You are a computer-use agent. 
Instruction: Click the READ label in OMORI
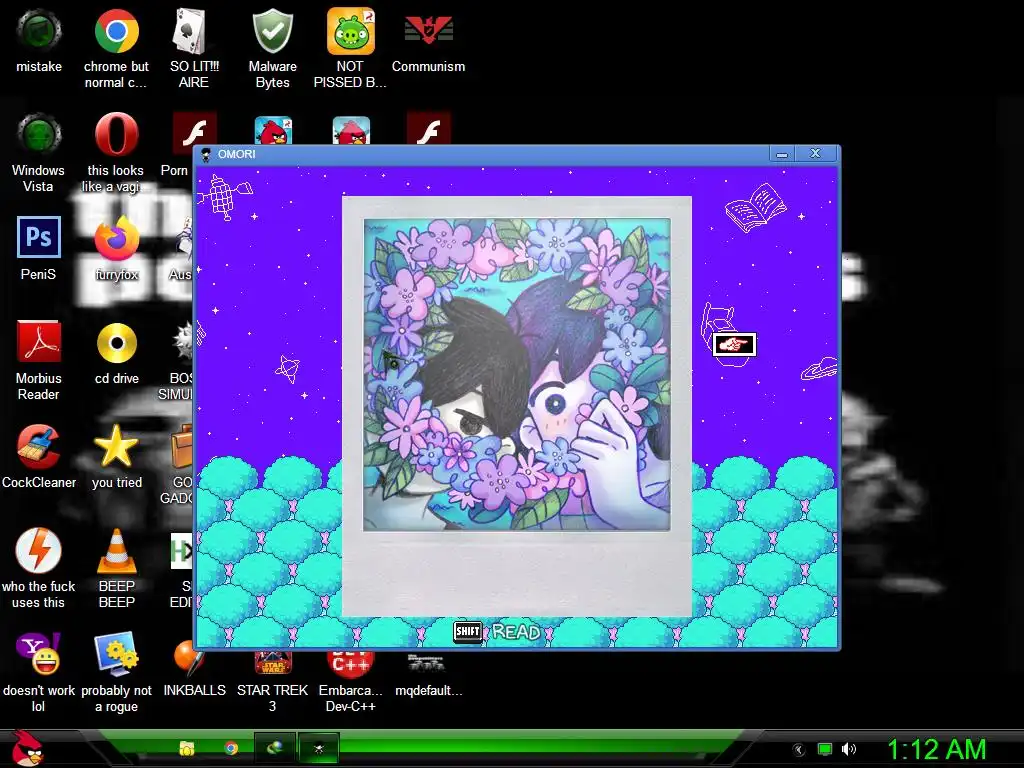516,632
